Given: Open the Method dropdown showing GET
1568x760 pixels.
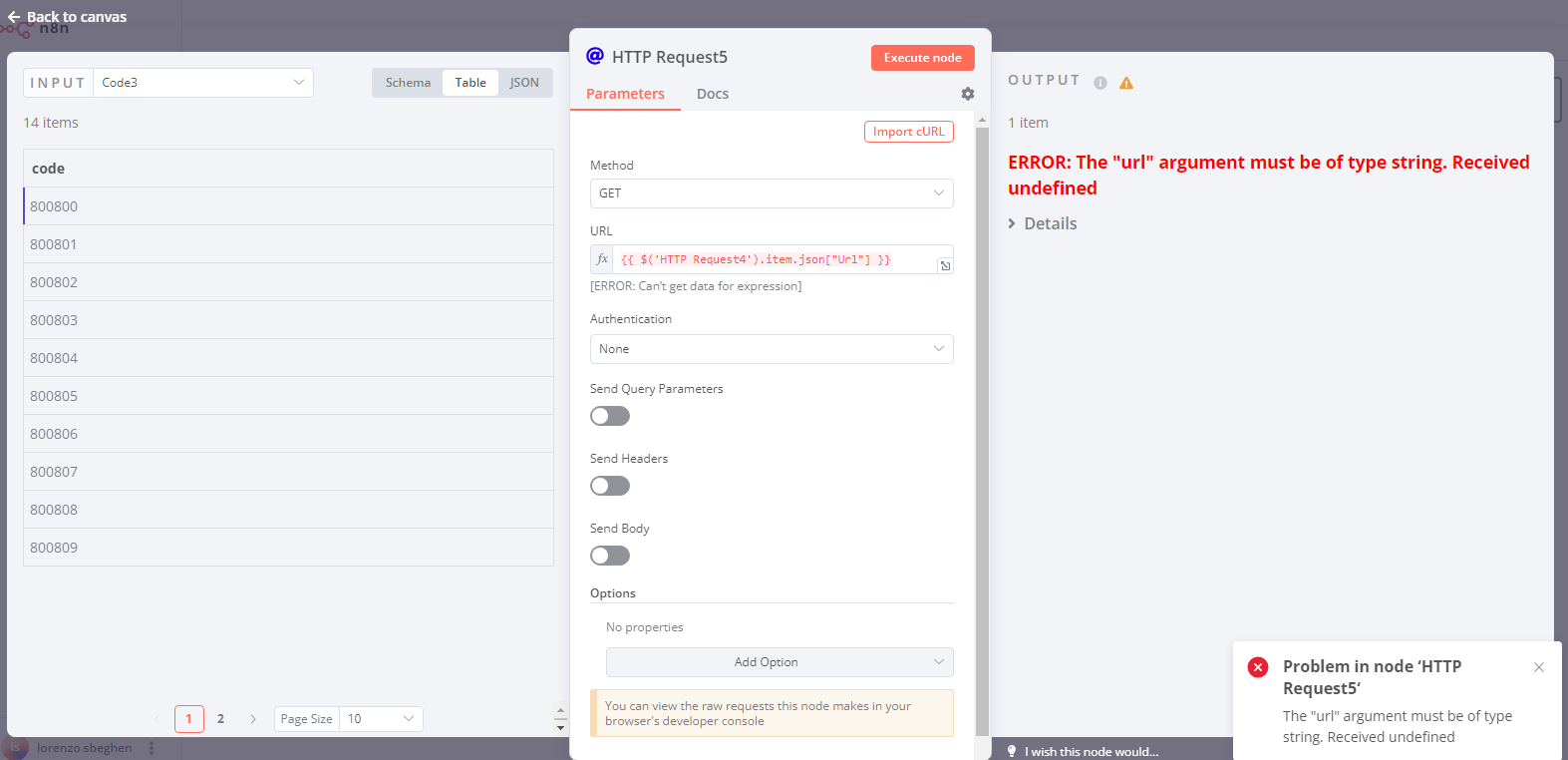Looking at the screenshot, I should pyautogui.click(x=772, y=193).
